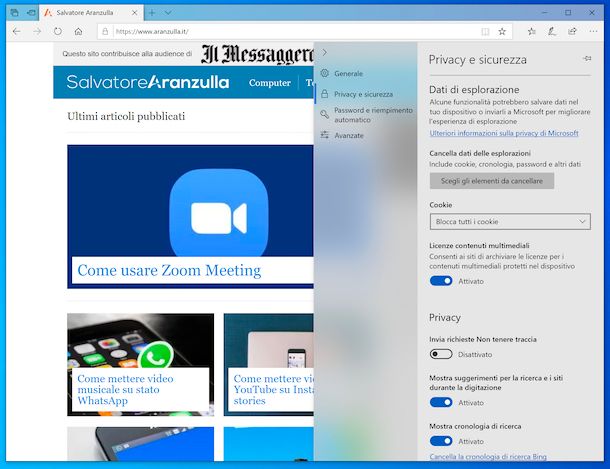Open Cancella la cronologia di ricerca Bing
610x469 pixels.
488,457
